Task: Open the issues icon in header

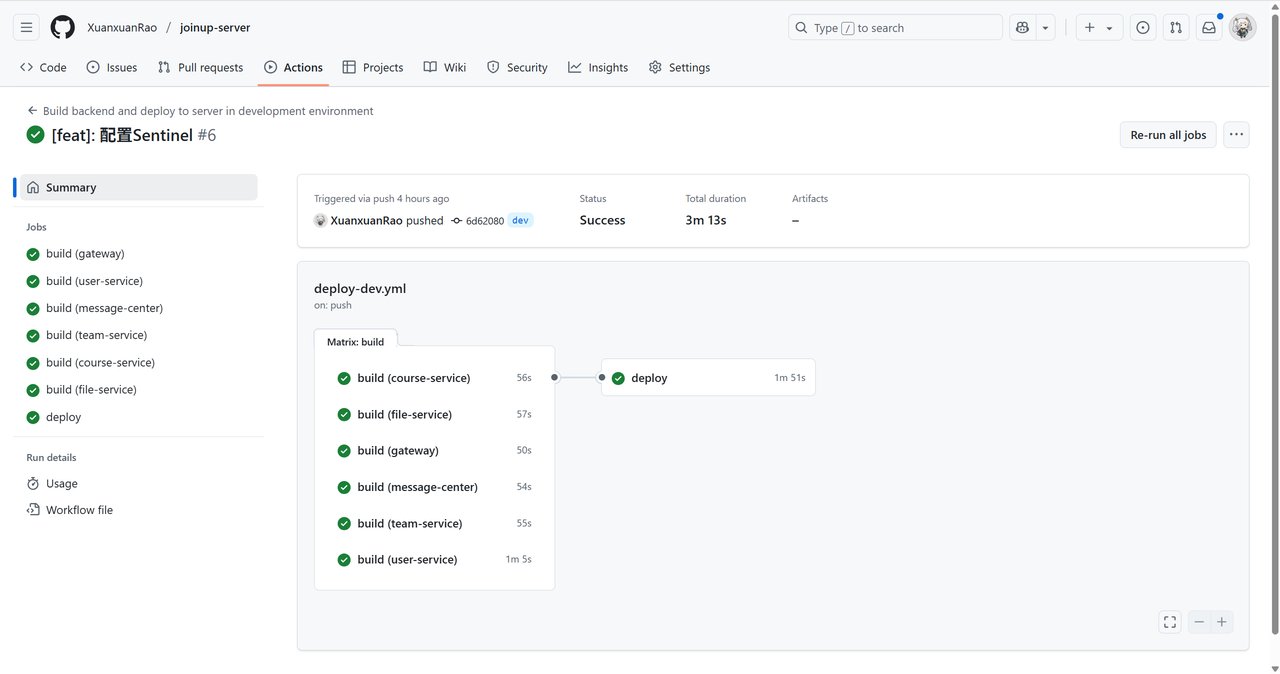Action: pos(1143,28)
